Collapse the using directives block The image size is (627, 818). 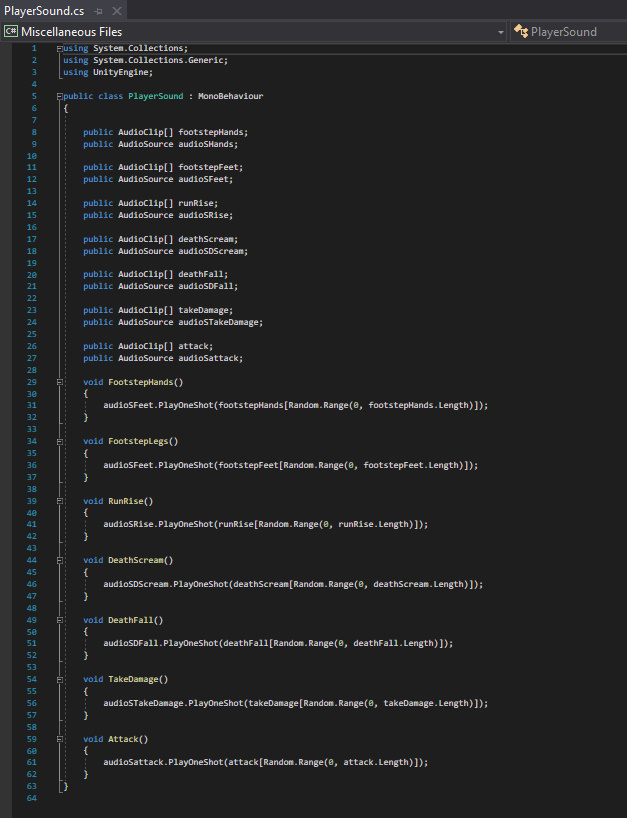tap(59, 48)
